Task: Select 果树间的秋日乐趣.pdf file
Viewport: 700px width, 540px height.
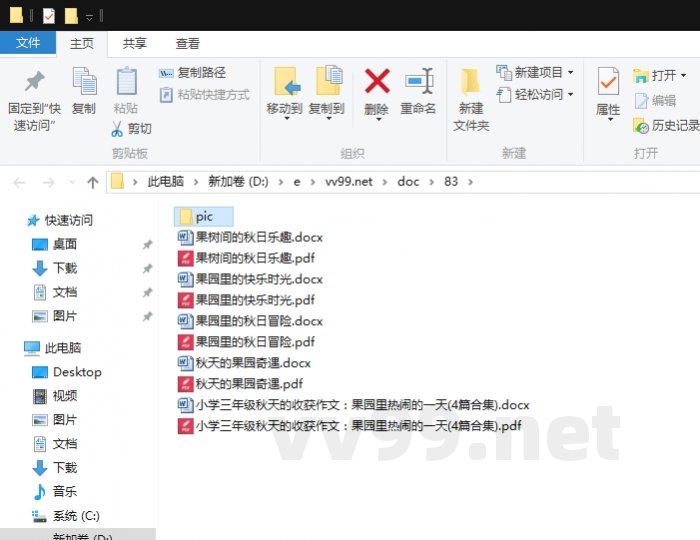Action: tap(246, 258)
